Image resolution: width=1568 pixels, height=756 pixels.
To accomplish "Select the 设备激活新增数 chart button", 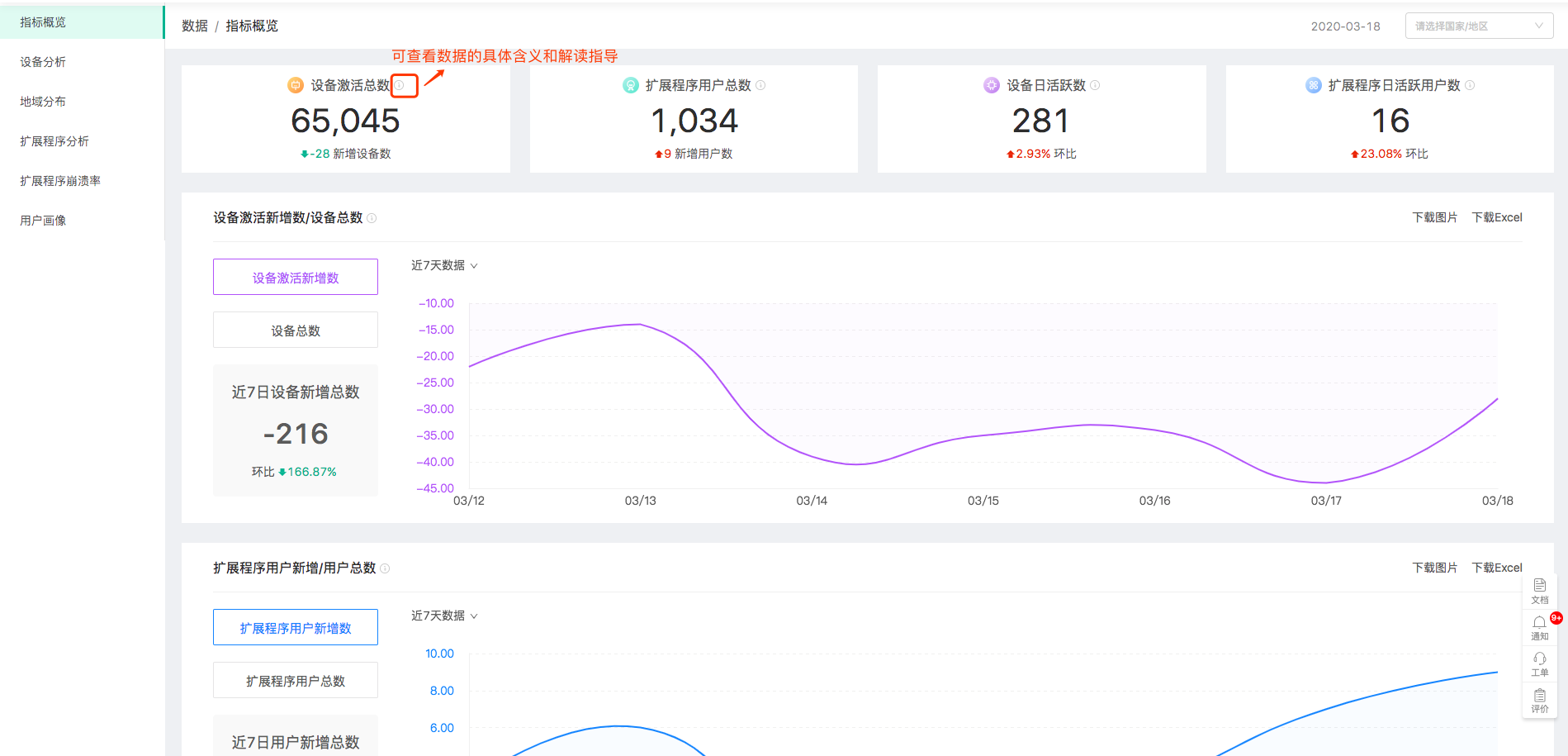I will click(x=296, y=277).
